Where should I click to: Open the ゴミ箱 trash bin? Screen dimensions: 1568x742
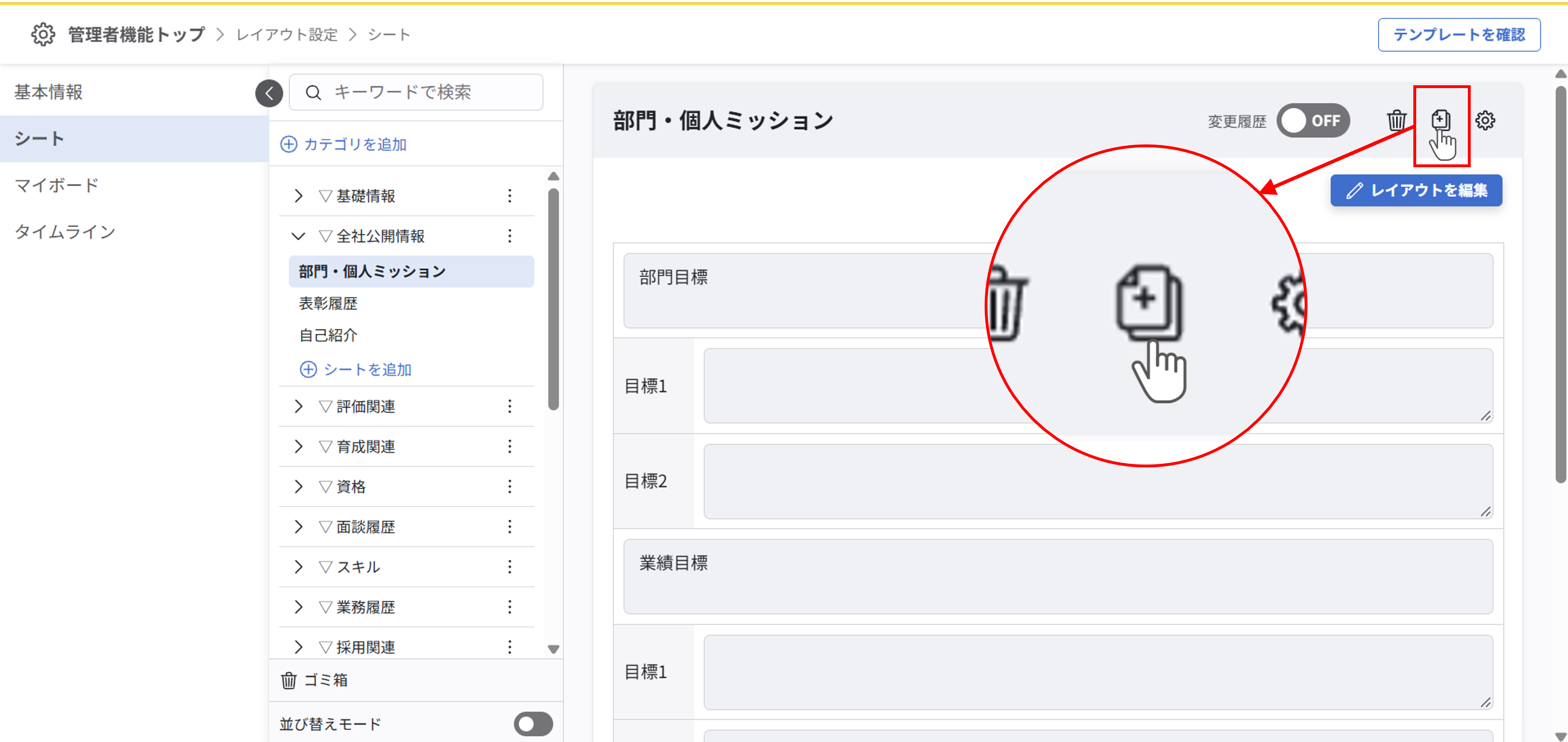314,680
